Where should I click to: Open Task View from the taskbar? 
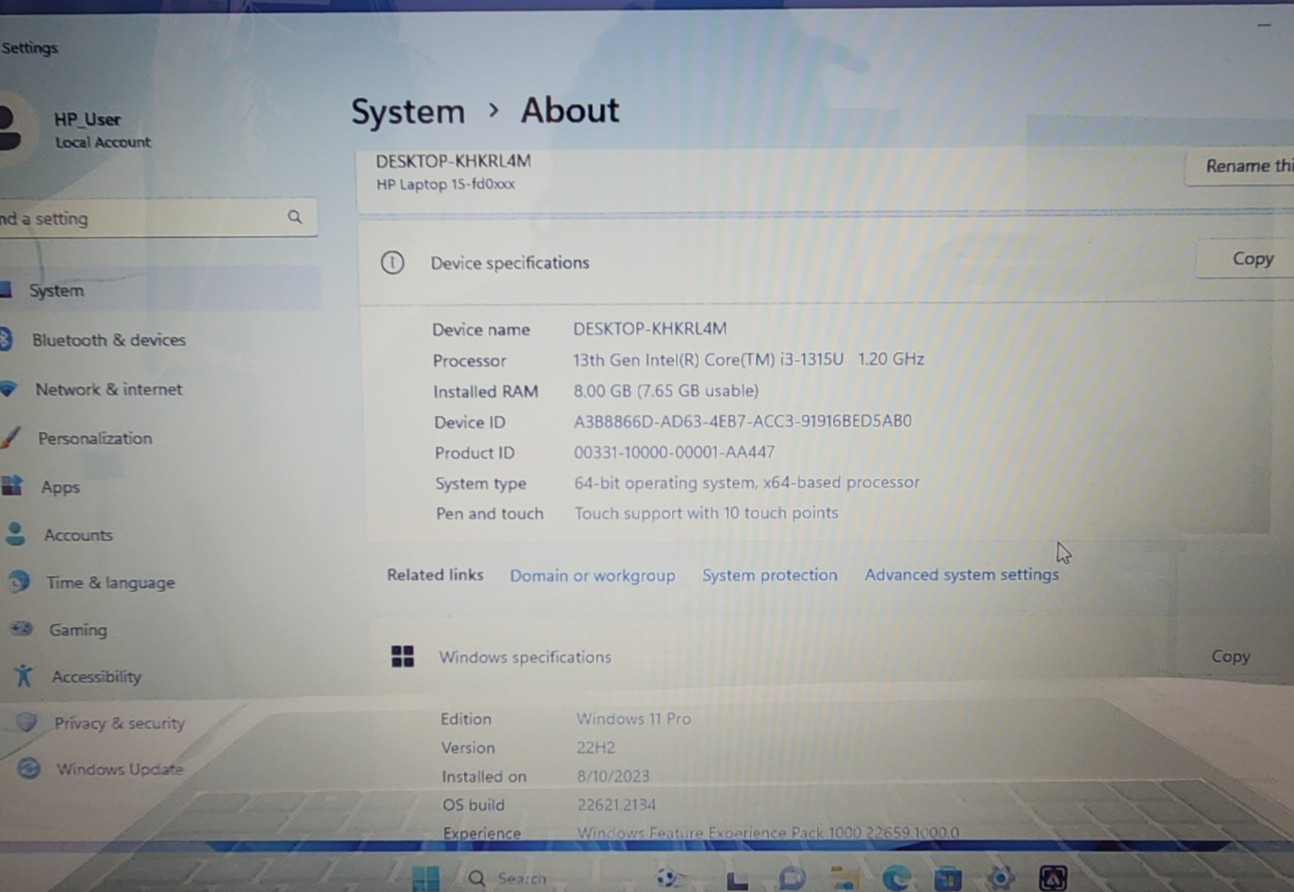(x=737, y=879)
